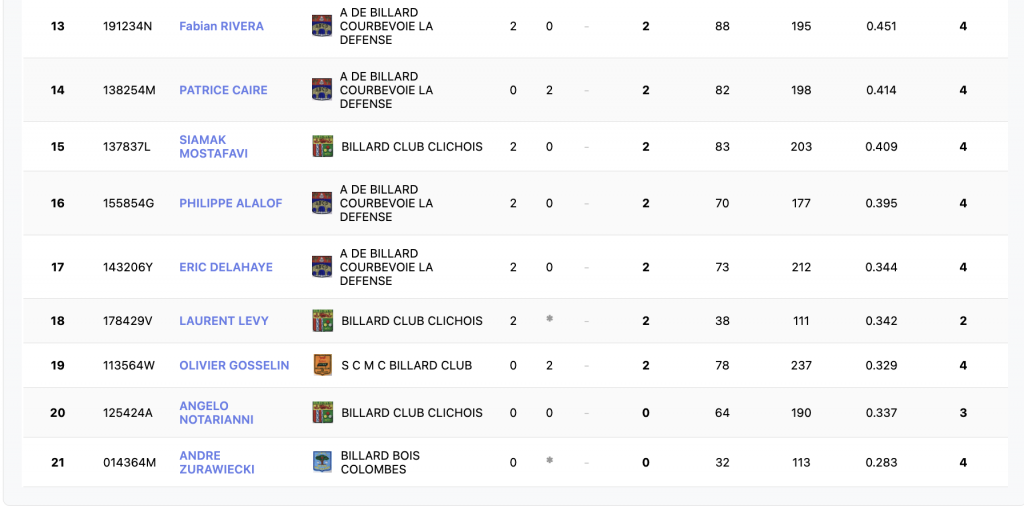The height and width of the screenshot is (506, 1024).
Task: Click Clichois logo in ANGELO NOTARIANNI's row
Action: click(x=322, y=412)
